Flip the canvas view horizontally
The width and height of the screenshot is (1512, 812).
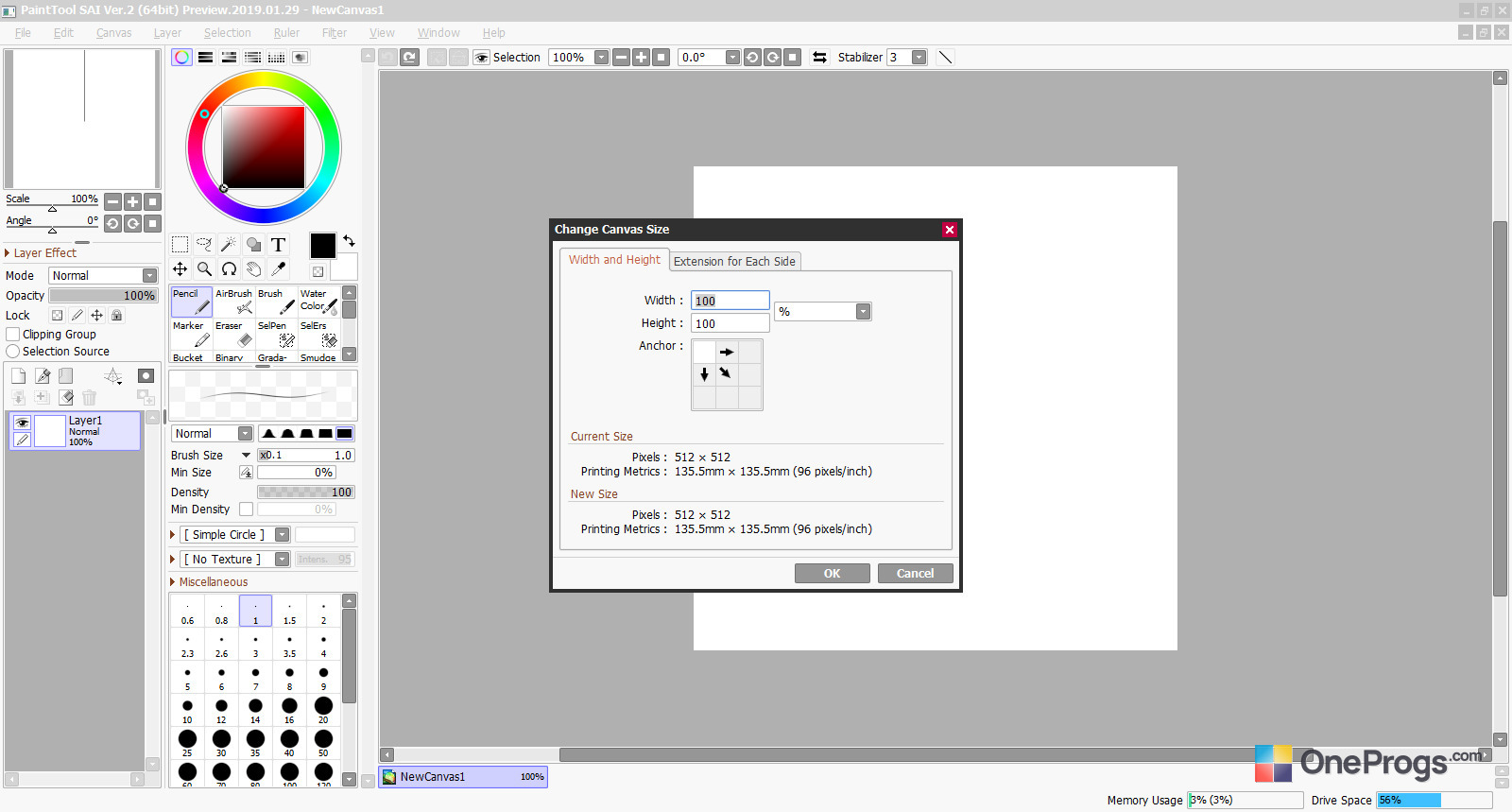click(x=819, y=58)
